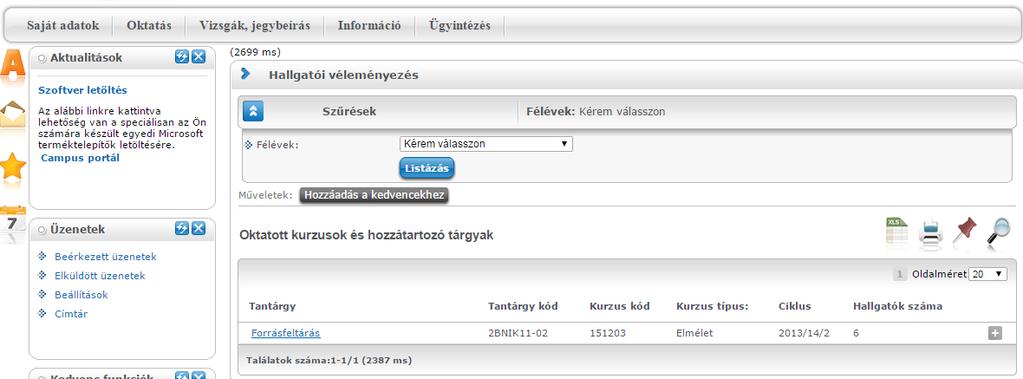Sort by Tantárgy kód column header
The height and width of the screenshot is (379, 1023).
click(523, 306)
